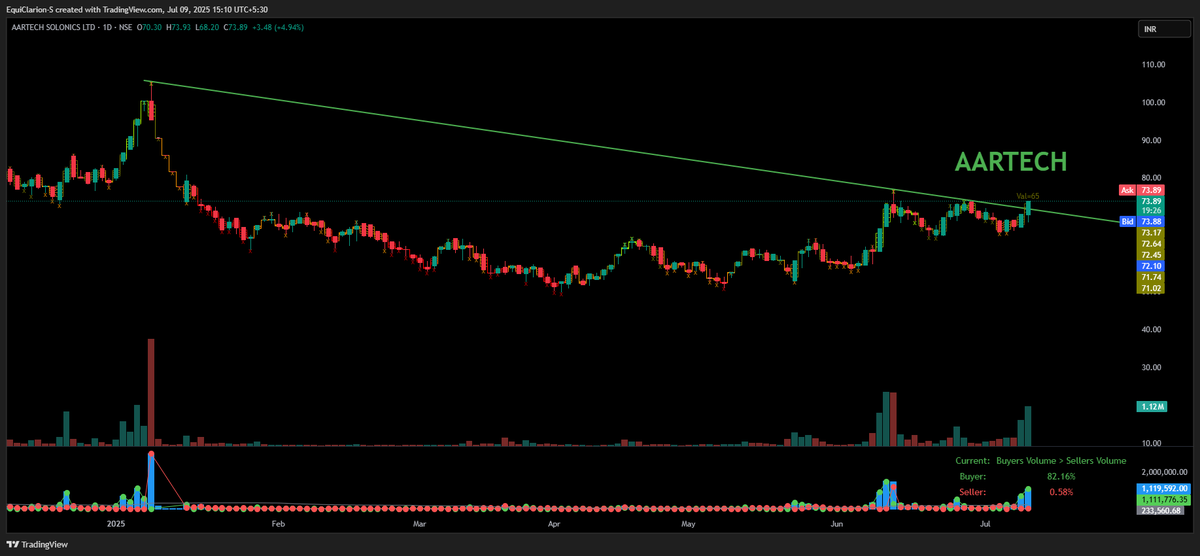The height and width of the screenshot is (556, 1200).
Task: Click the Feb time axis label
Action: pos(278,523)
